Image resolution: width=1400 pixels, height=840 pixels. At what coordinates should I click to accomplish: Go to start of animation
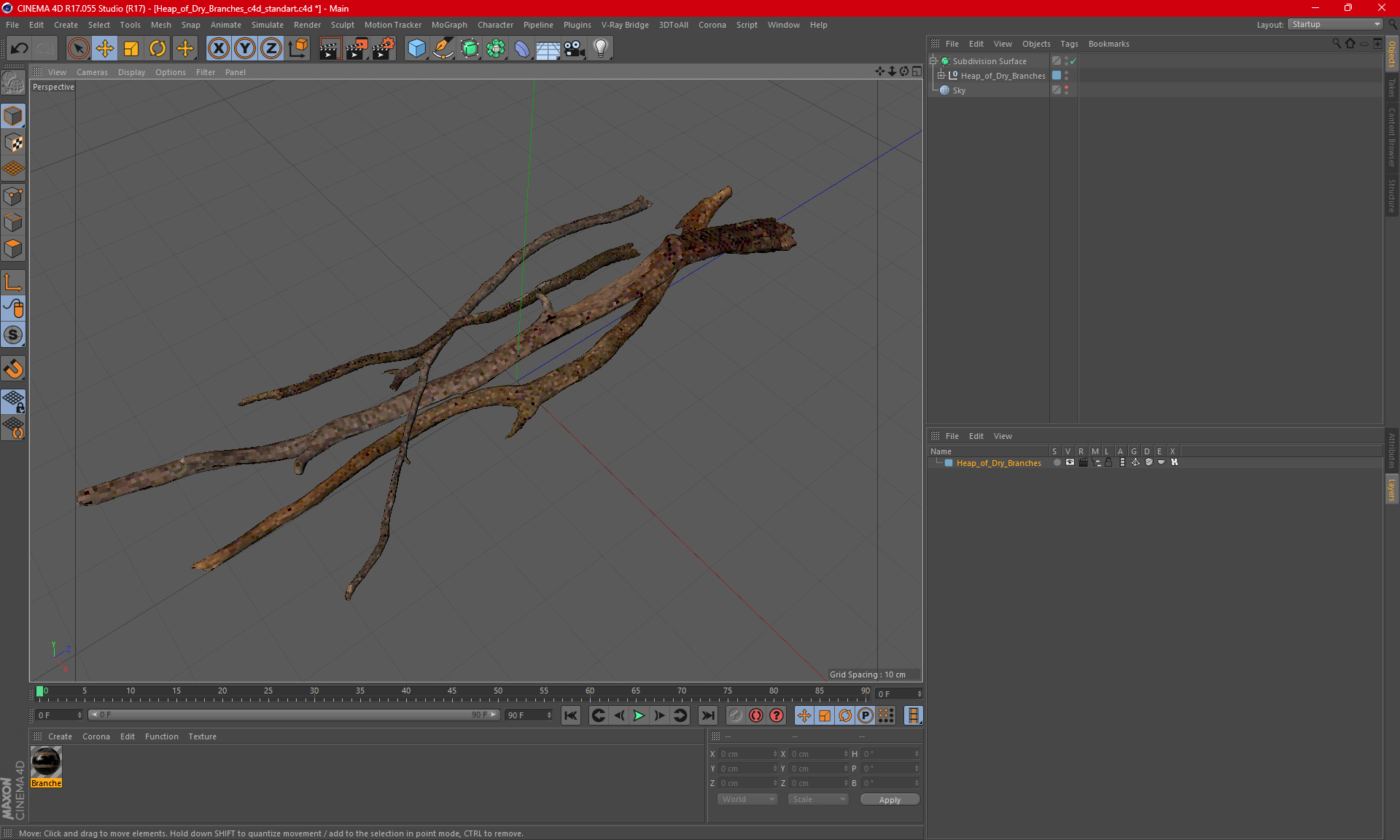pos(570,715)
